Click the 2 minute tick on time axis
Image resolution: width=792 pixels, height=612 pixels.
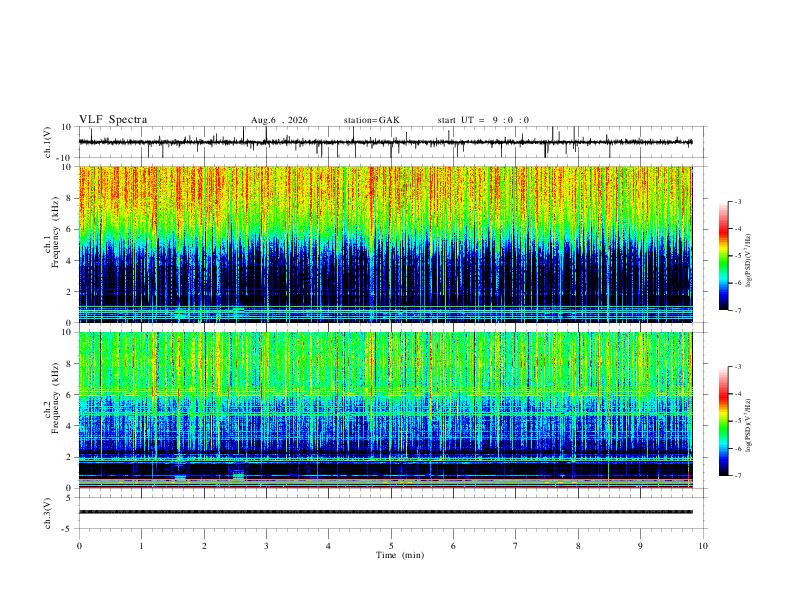(x=204, y=546)
